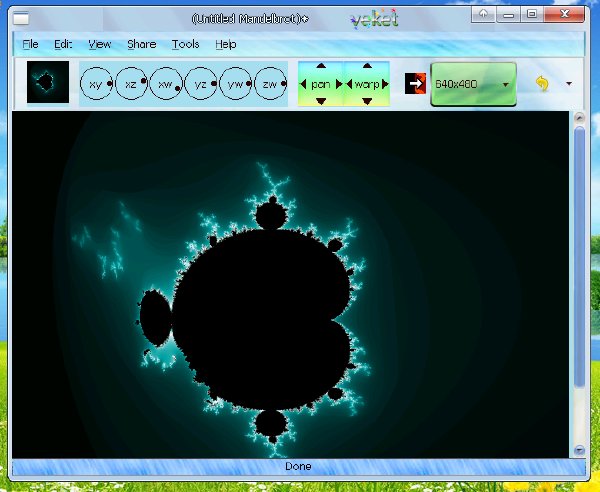Click the xy rotation dial
The image size is (600, 492).
96,83
